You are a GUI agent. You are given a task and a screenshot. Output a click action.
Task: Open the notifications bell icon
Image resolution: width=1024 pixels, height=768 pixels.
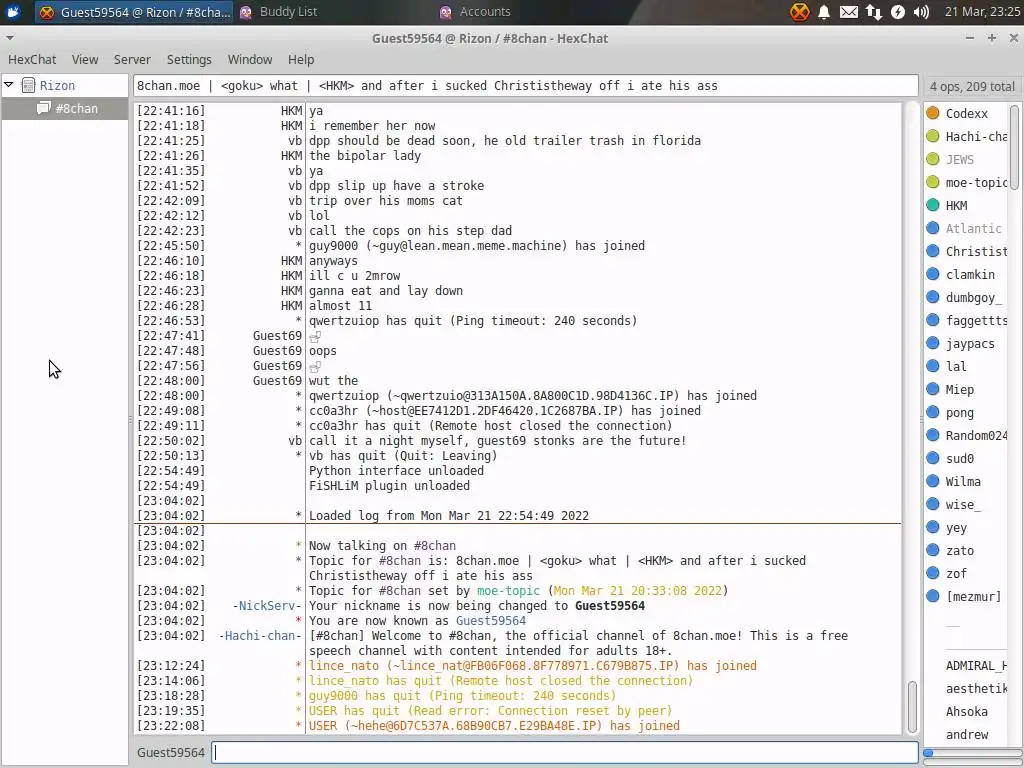(x=824, y=12)
